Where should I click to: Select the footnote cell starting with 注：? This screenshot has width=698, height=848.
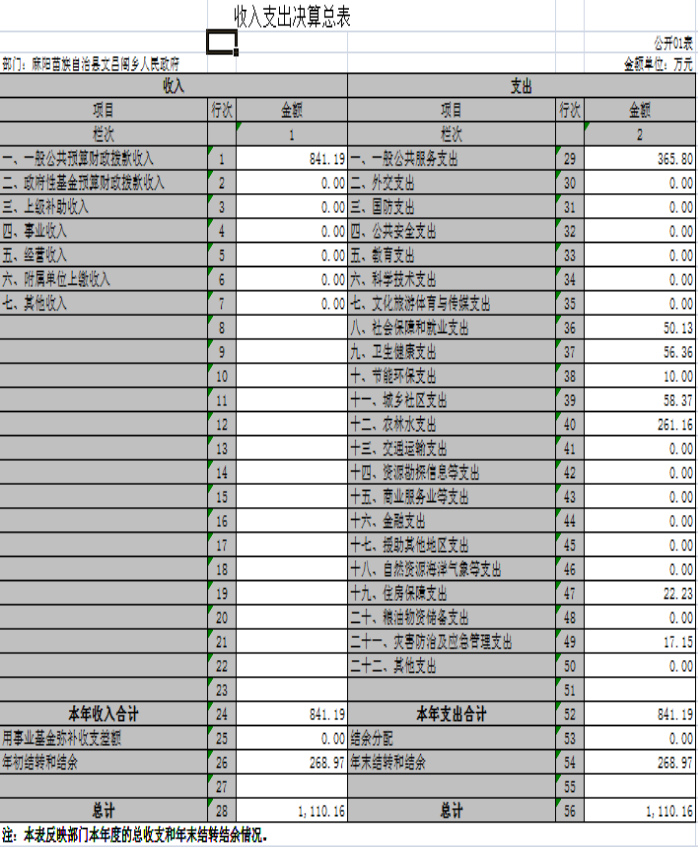point(140,834)
